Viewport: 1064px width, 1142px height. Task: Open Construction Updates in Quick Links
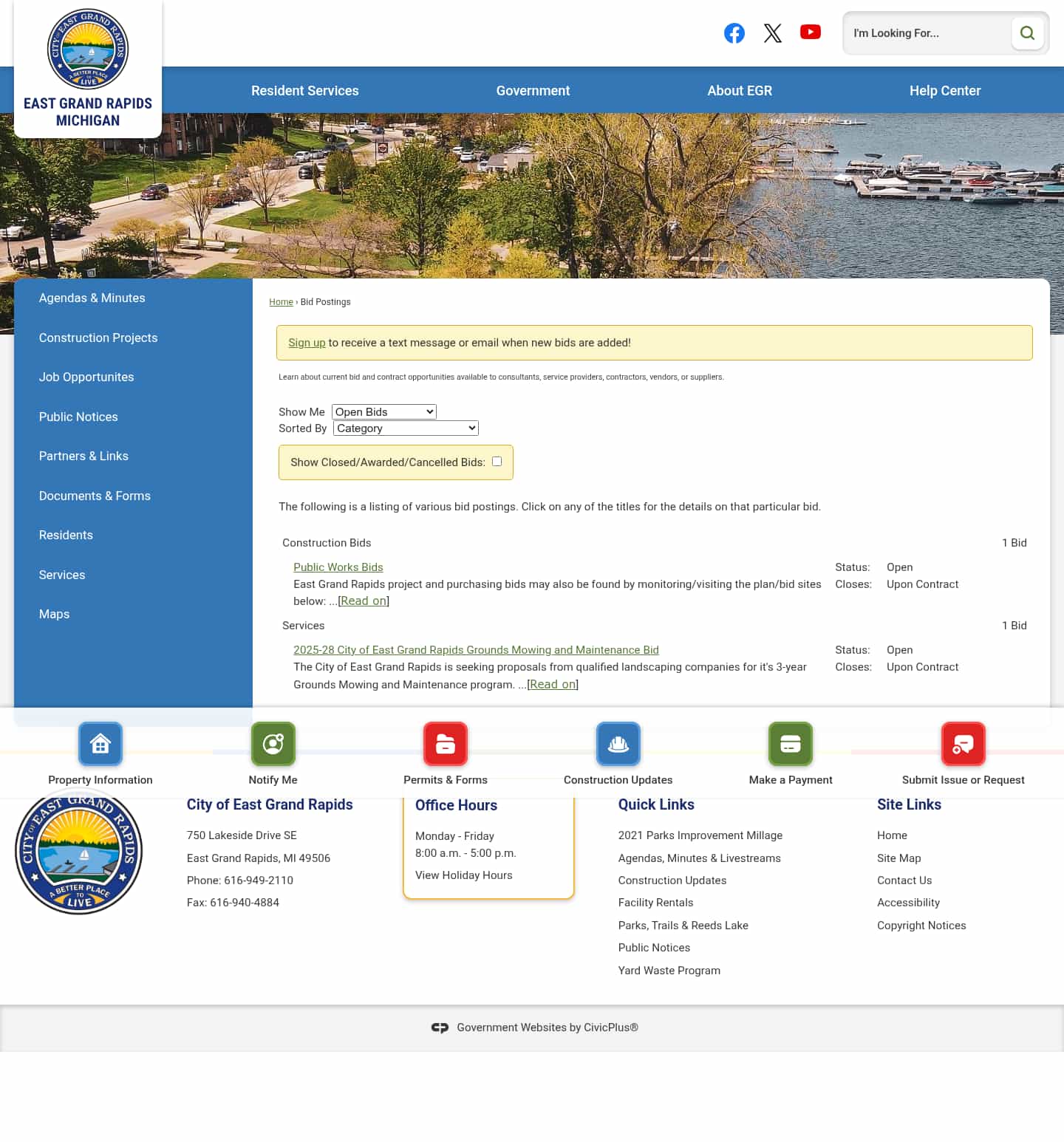click(x=672, y=881)
